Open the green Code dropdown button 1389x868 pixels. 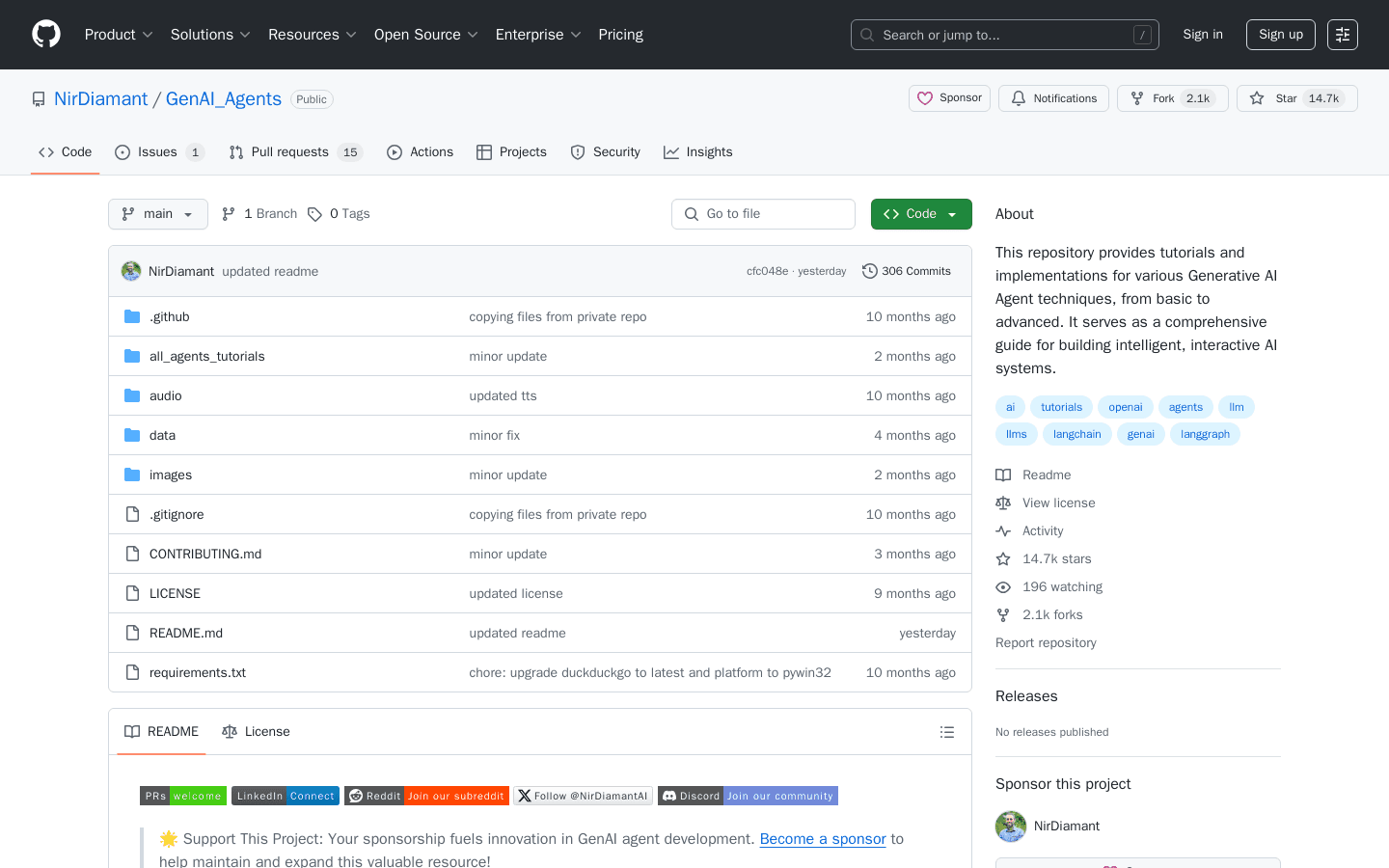tap(921, 214)
